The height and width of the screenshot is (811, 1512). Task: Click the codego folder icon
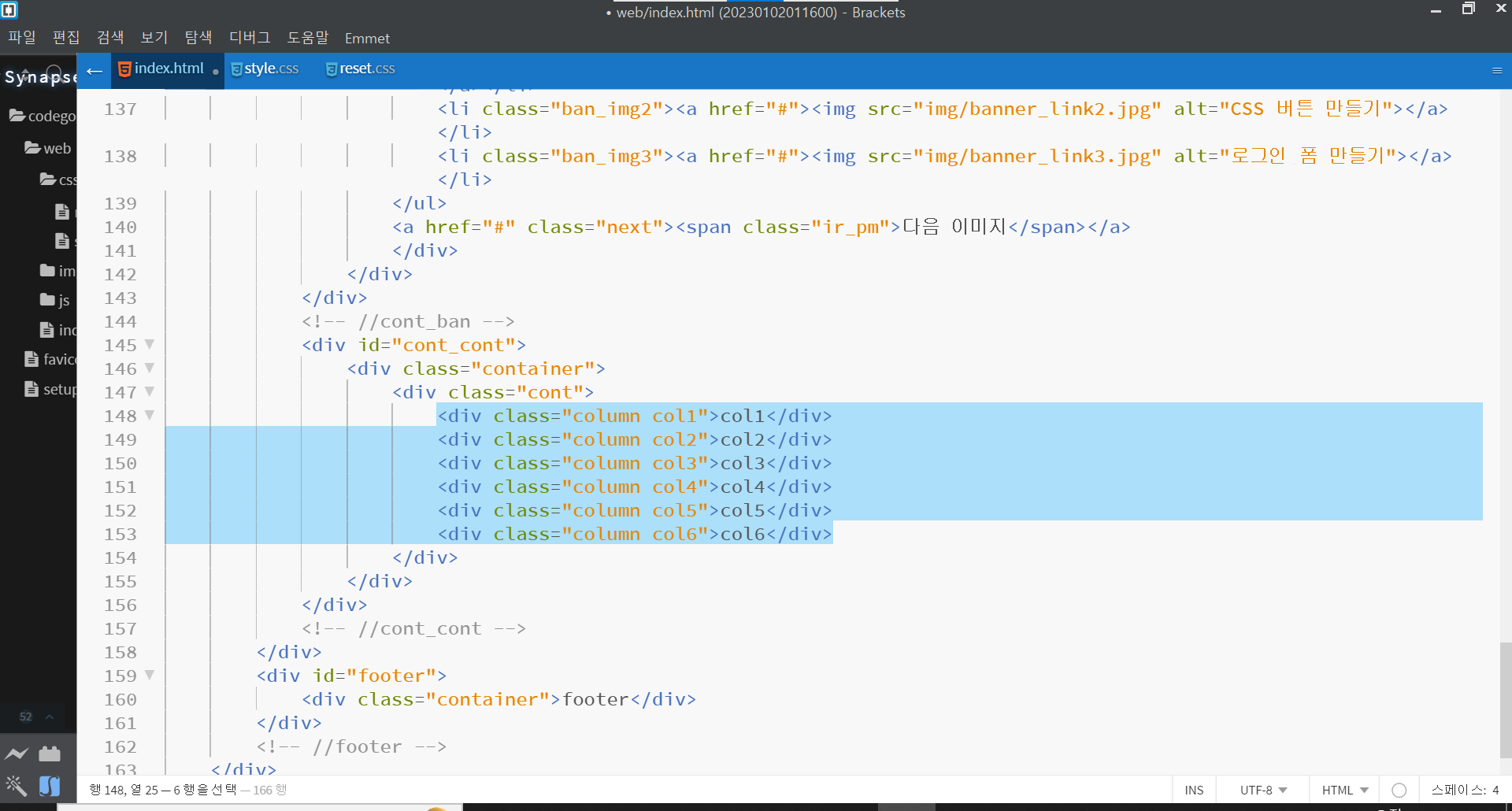(17, 116)
